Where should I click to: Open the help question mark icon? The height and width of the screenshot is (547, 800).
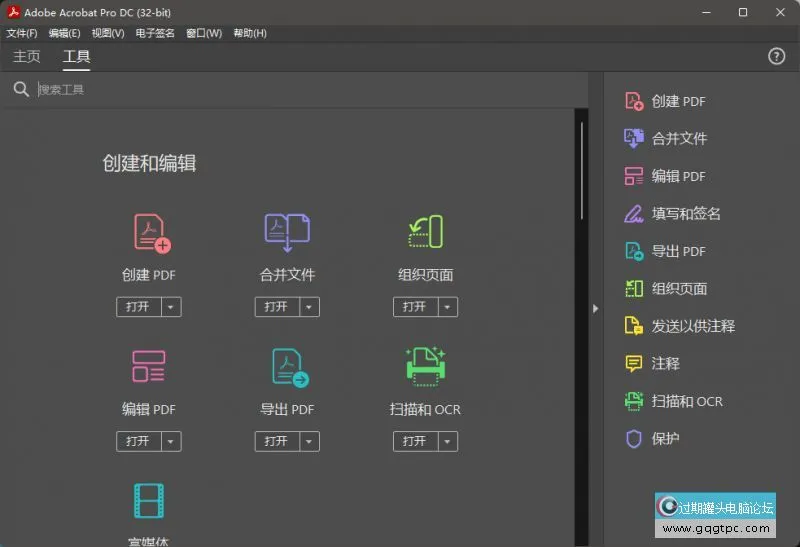pyautogui.click(x=776, y=57)
